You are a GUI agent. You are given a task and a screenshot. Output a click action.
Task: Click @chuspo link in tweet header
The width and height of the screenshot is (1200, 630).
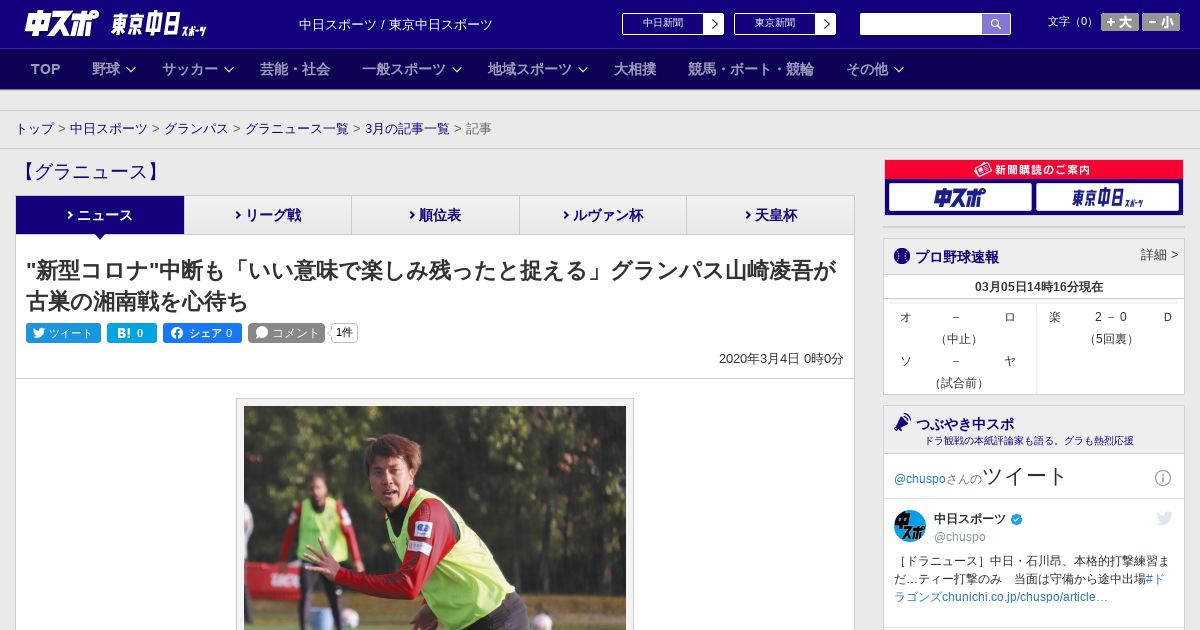(x=920, y=479)
